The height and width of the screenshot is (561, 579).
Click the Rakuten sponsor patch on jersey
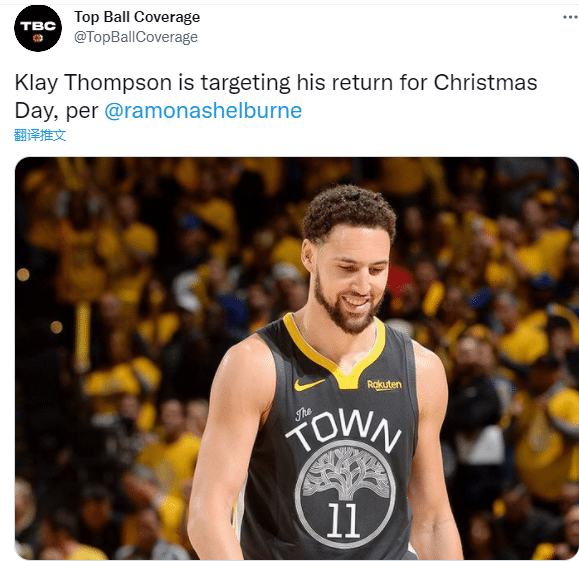coord(384,385)
